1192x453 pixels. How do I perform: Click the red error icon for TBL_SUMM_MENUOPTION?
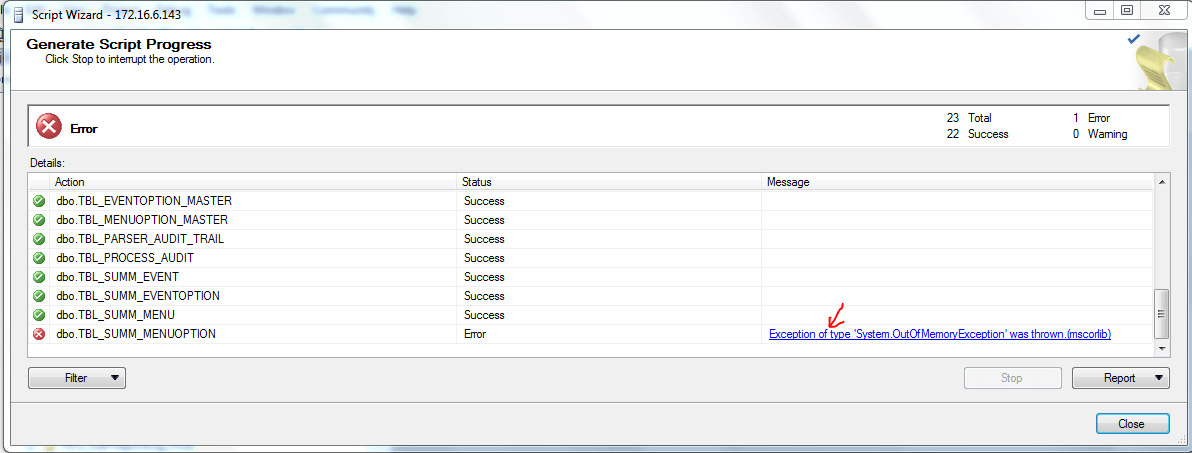coord(39,334)
